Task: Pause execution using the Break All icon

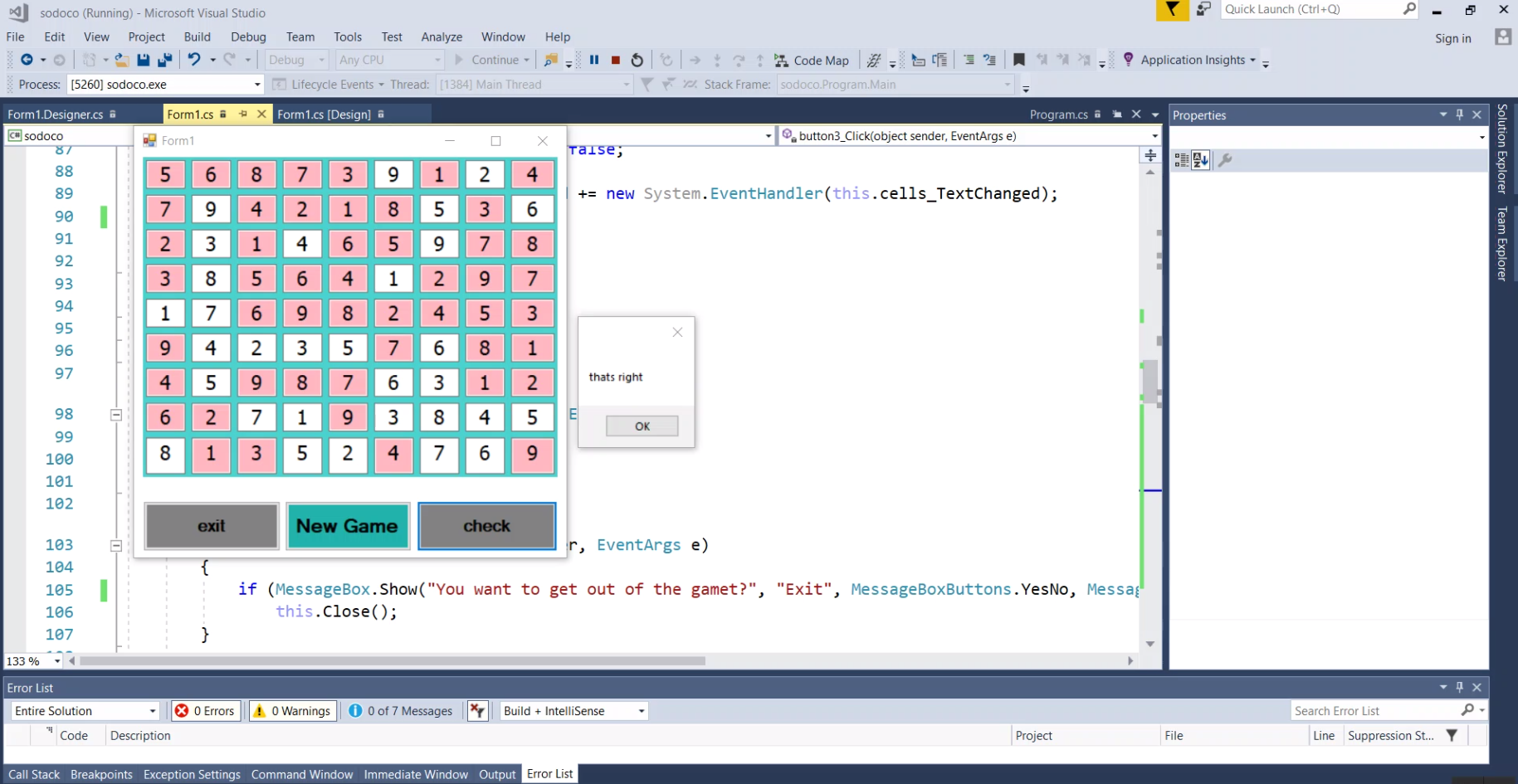Action: point(593,60)
